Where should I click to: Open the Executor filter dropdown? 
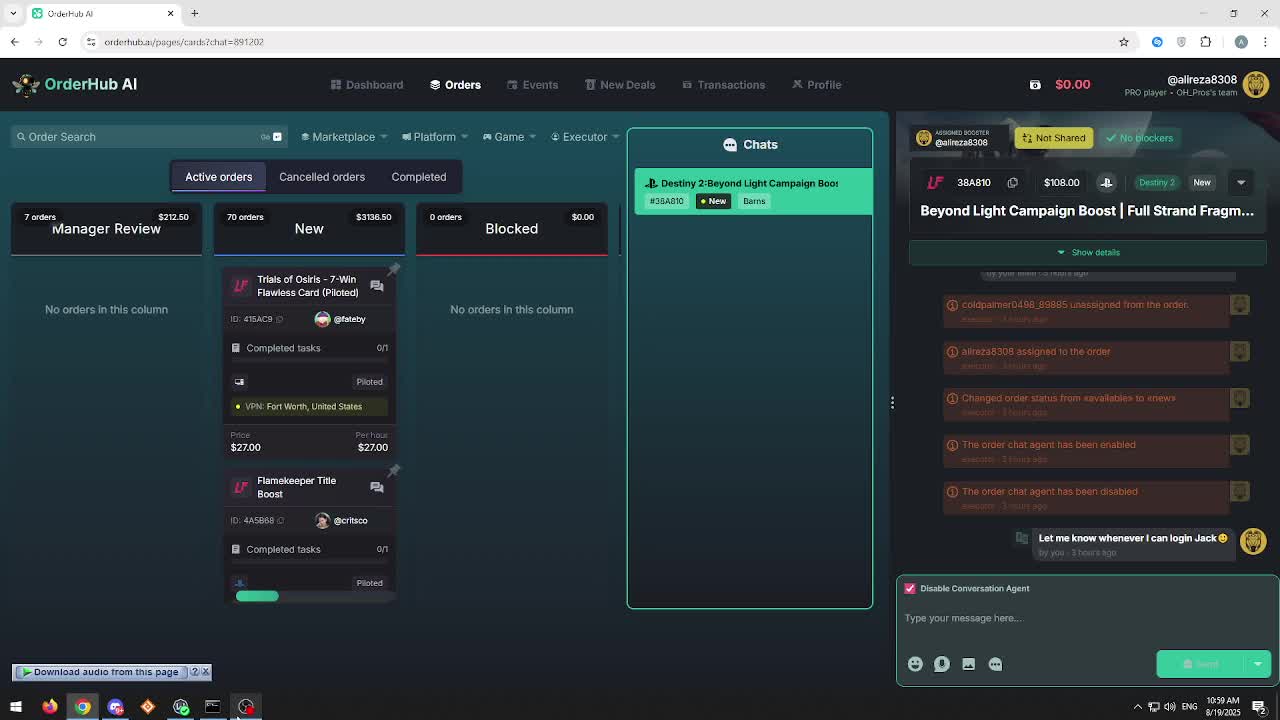click(x=585, y=137)
